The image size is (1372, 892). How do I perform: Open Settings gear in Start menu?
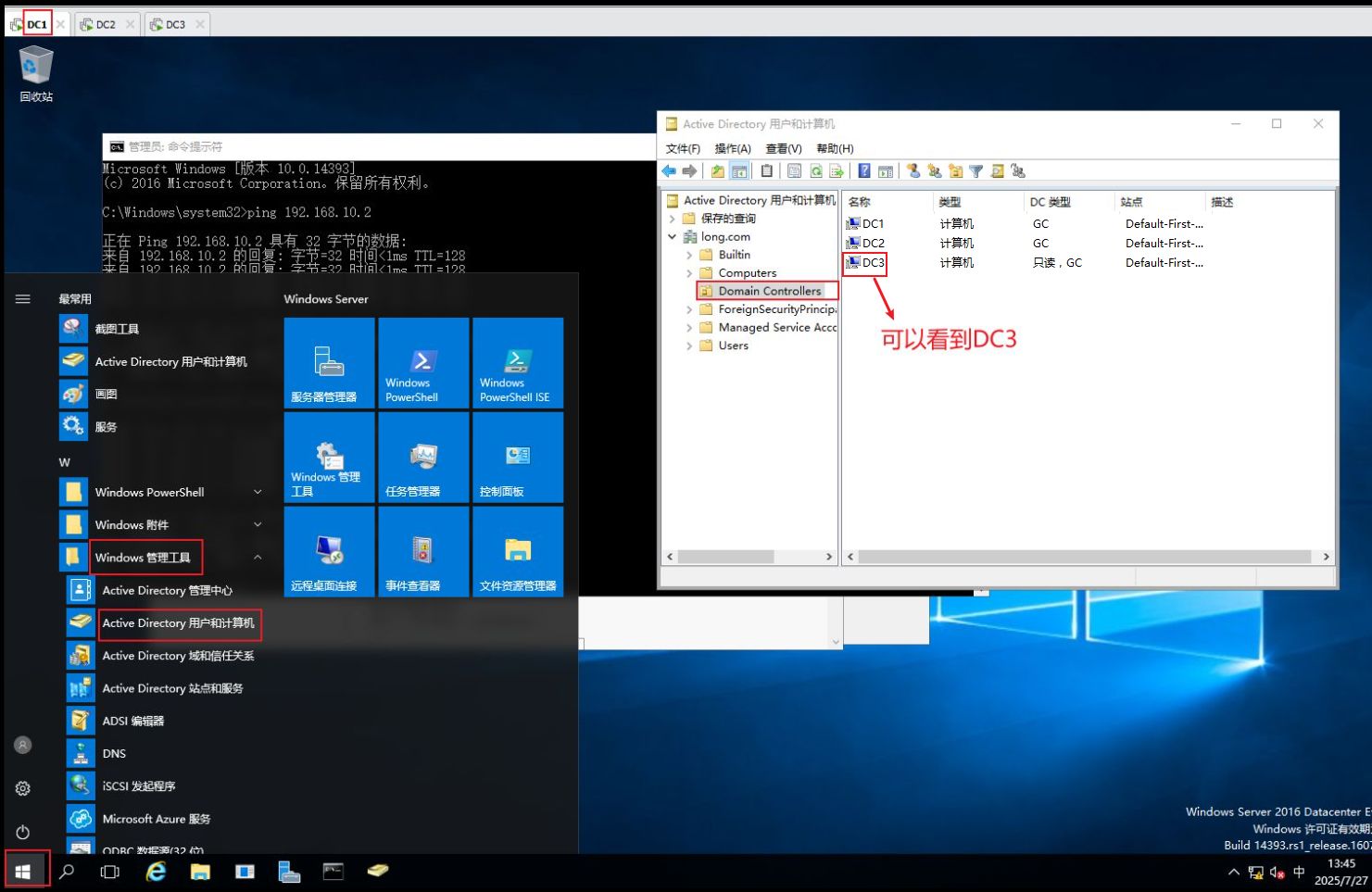pyautogui.click(x=23, y=788)
